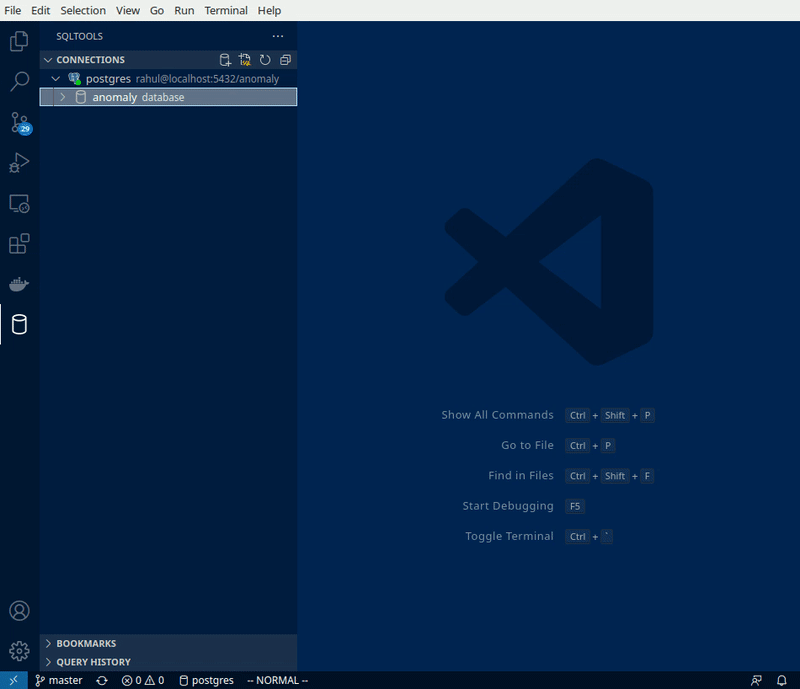The image size is (800, 689).
Task: Refresh the connections list
Action: pyautogui.click(x=265, y=60)
